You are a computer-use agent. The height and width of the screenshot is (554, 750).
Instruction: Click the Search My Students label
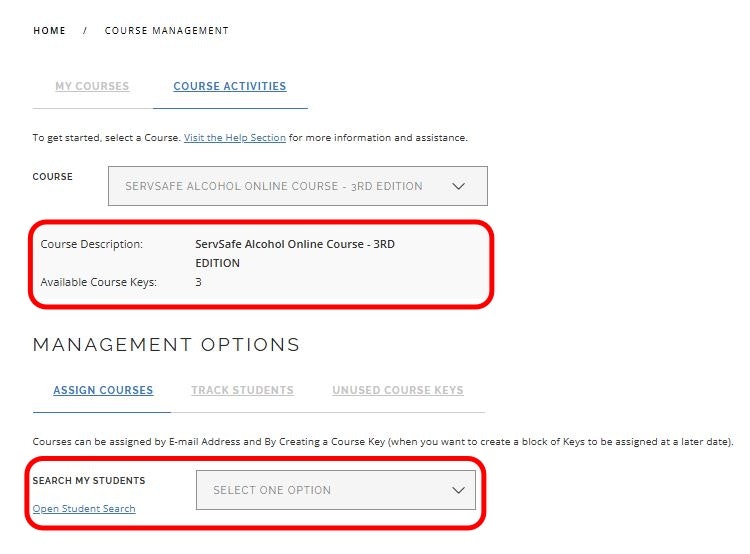(x=89, y=481)
